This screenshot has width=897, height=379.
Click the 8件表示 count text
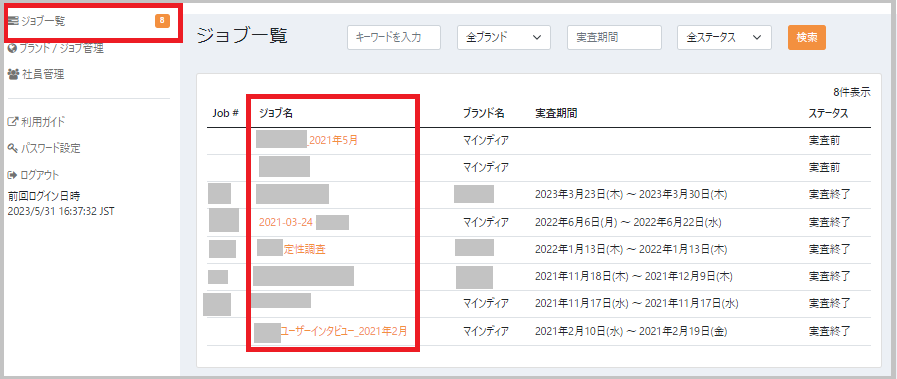852,91
